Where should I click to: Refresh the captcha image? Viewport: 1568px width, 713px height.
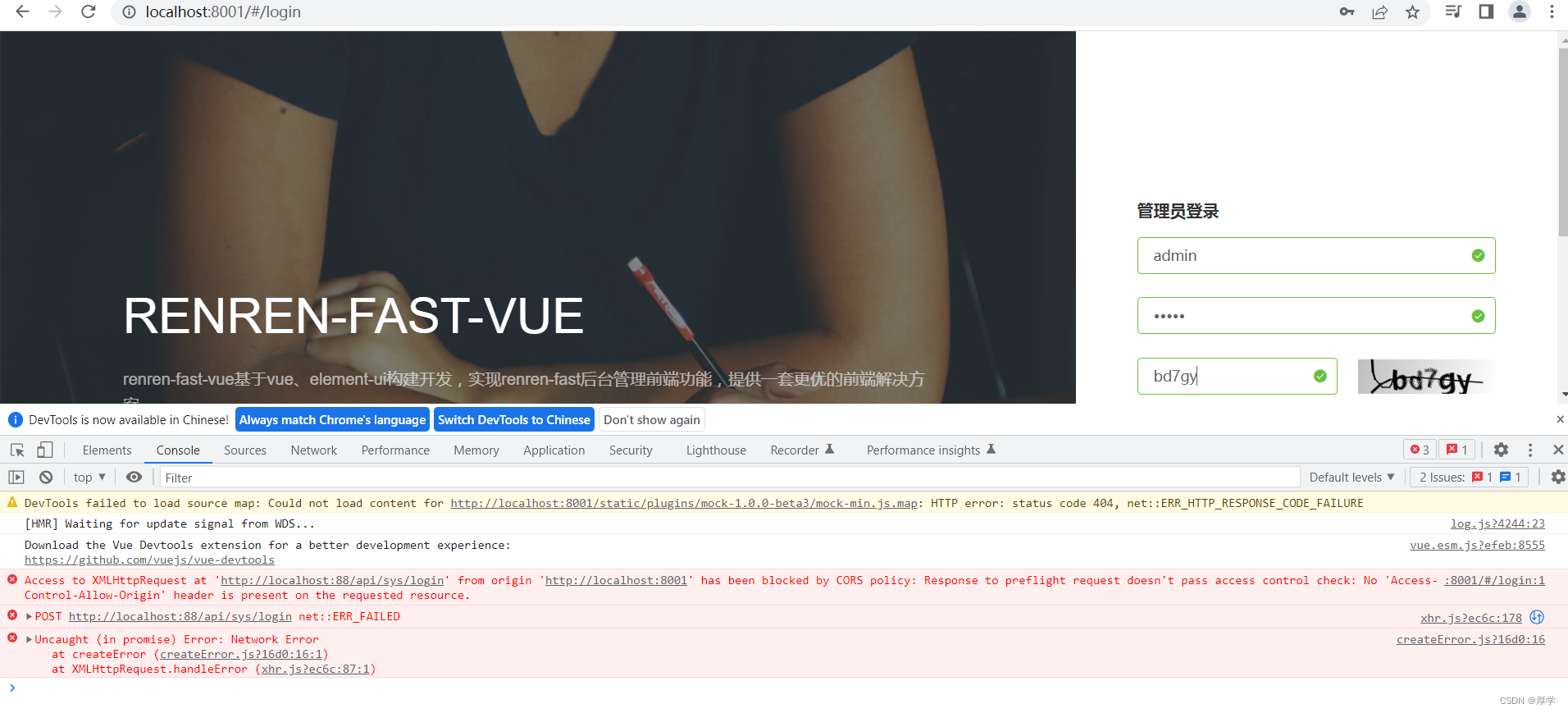[x=1427, y=377]
